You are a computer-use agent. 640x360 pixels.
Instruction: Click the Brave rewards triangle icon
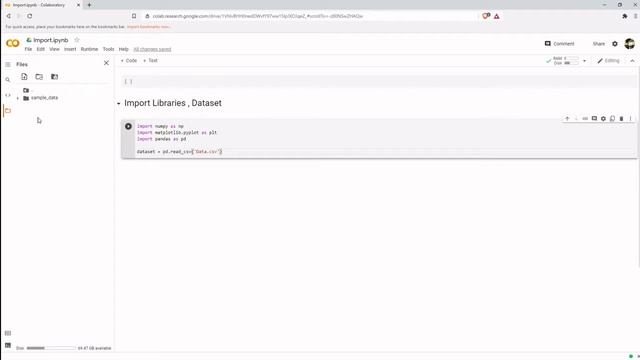(x=497, y=16)
